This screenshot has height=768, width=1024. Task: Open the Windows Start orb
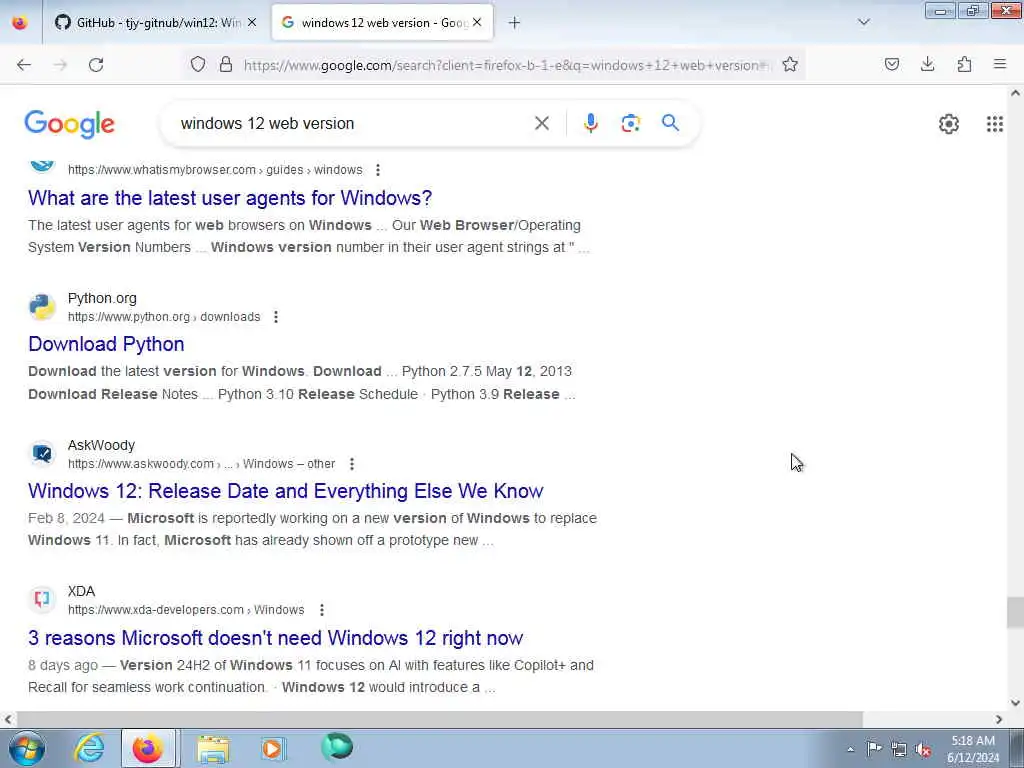coord(27,748)
